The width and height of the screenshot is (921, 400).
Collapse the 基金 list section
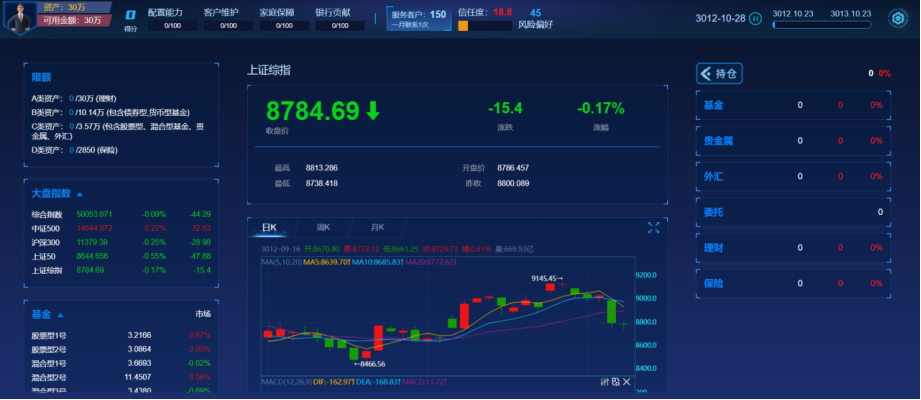click(x=59, y=314)
